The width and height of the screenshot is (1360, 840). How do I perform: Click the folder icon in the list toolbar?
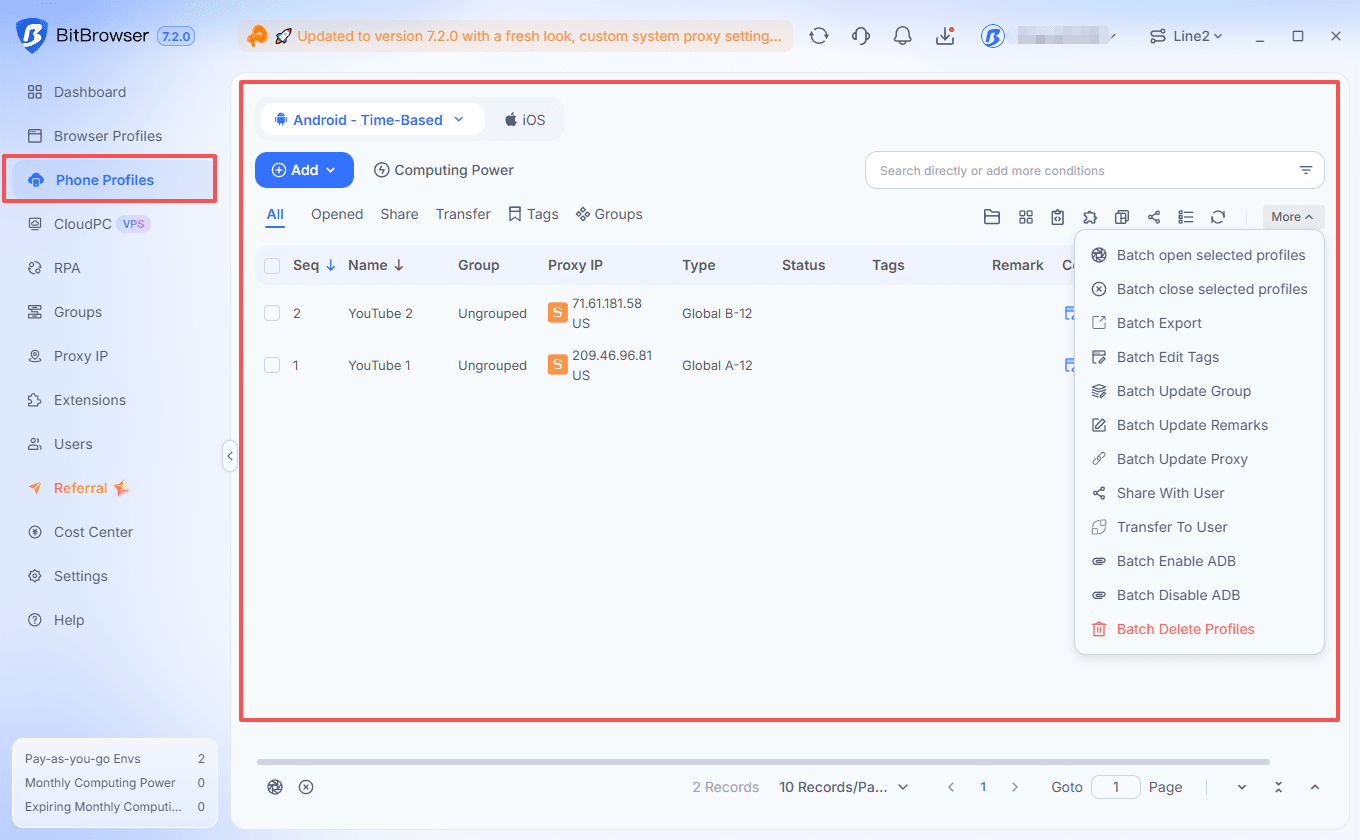992,217
